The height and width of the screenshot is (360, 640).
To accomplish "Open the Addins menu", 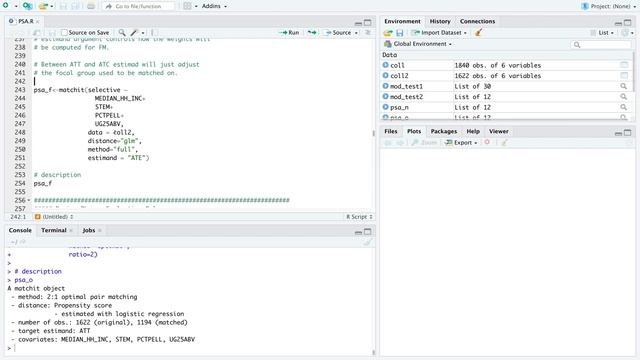I will click(214, 6).
